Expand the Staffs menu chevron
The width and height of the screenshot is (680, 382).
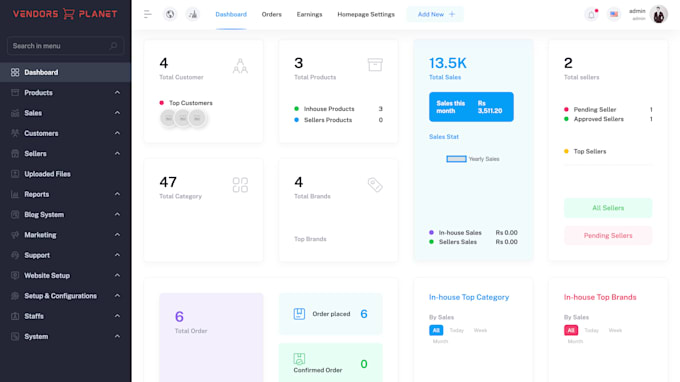tap(117, 316)
